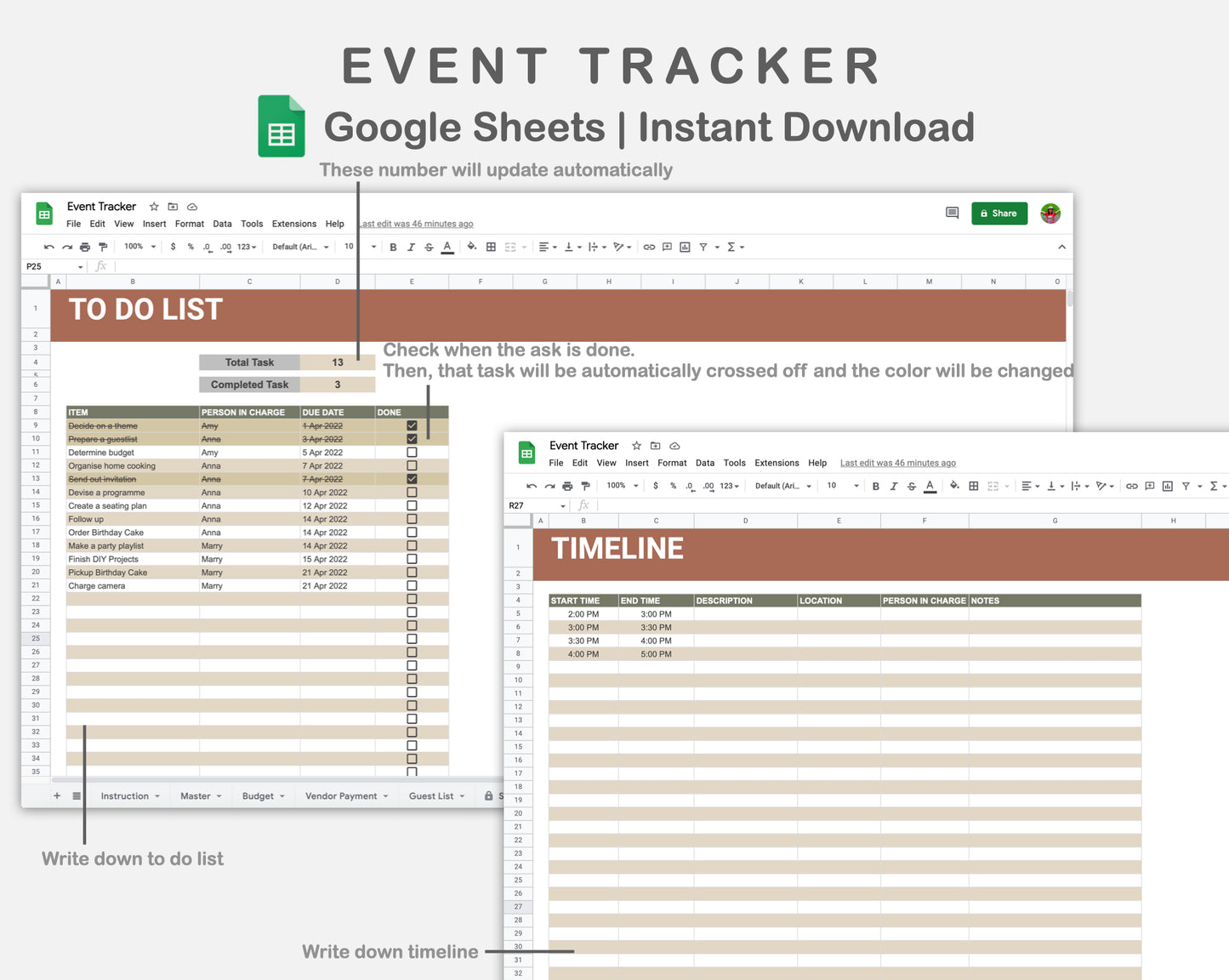The height and width of the screenshot is (980, 1229).
Task: Click the Guest List sheet tab
Action: click(431, 795)
